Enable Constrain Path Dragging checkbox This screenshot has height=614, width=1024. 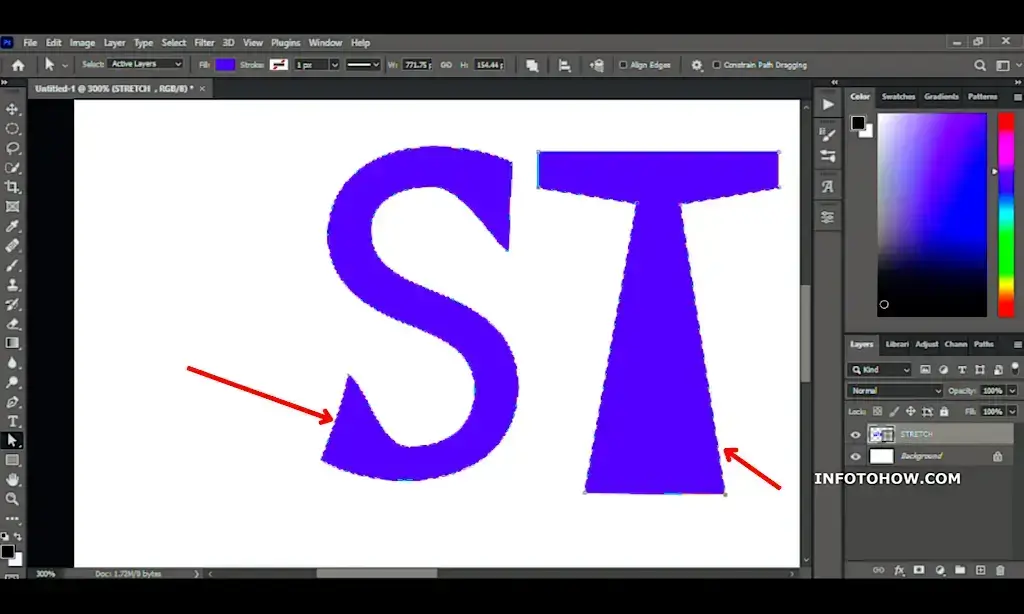[x=716, y=65]
